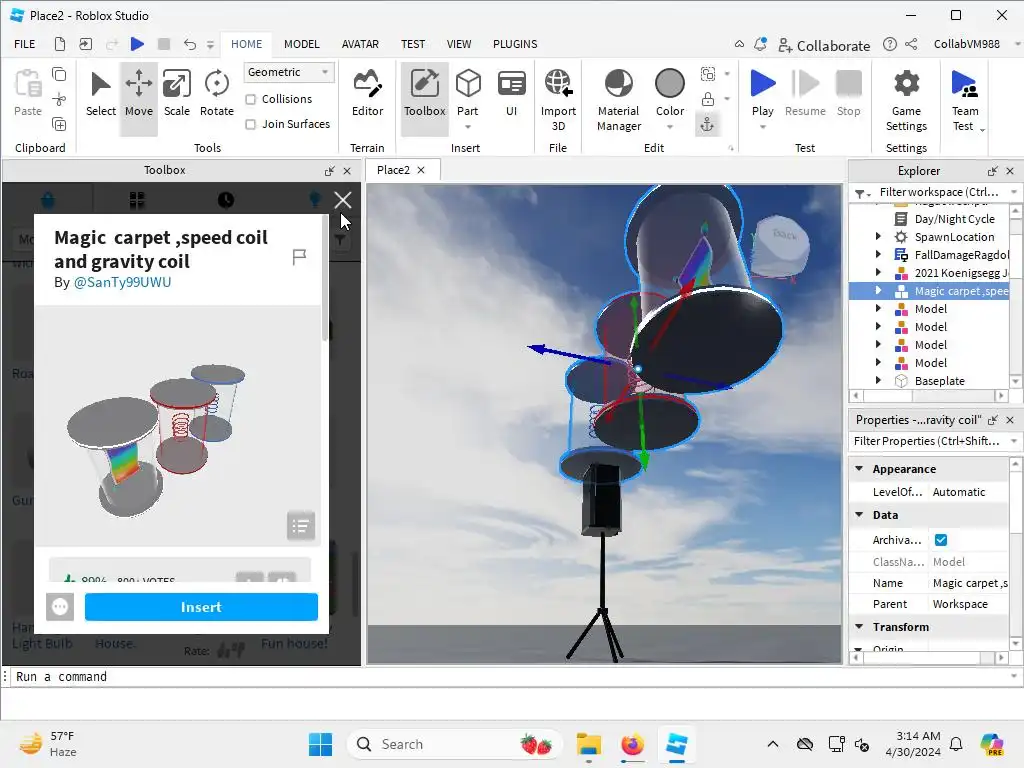Click the Insert button
1024x768 pixels.
coord(201,607)
